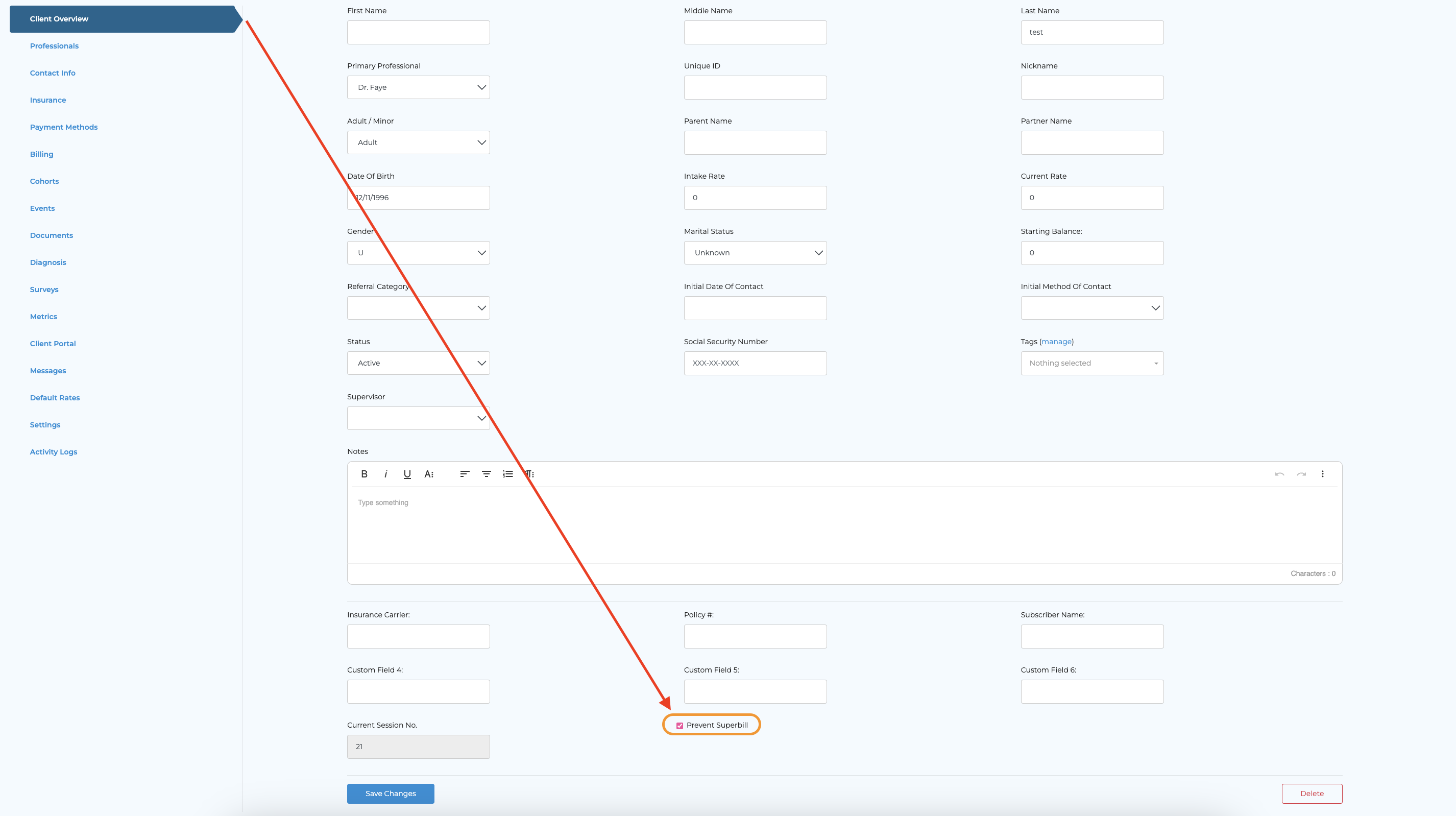Toggle underline formatting in Notes editor
Image resolution: width=1456 pixels, height=816 pixels.
coord(407,474)
